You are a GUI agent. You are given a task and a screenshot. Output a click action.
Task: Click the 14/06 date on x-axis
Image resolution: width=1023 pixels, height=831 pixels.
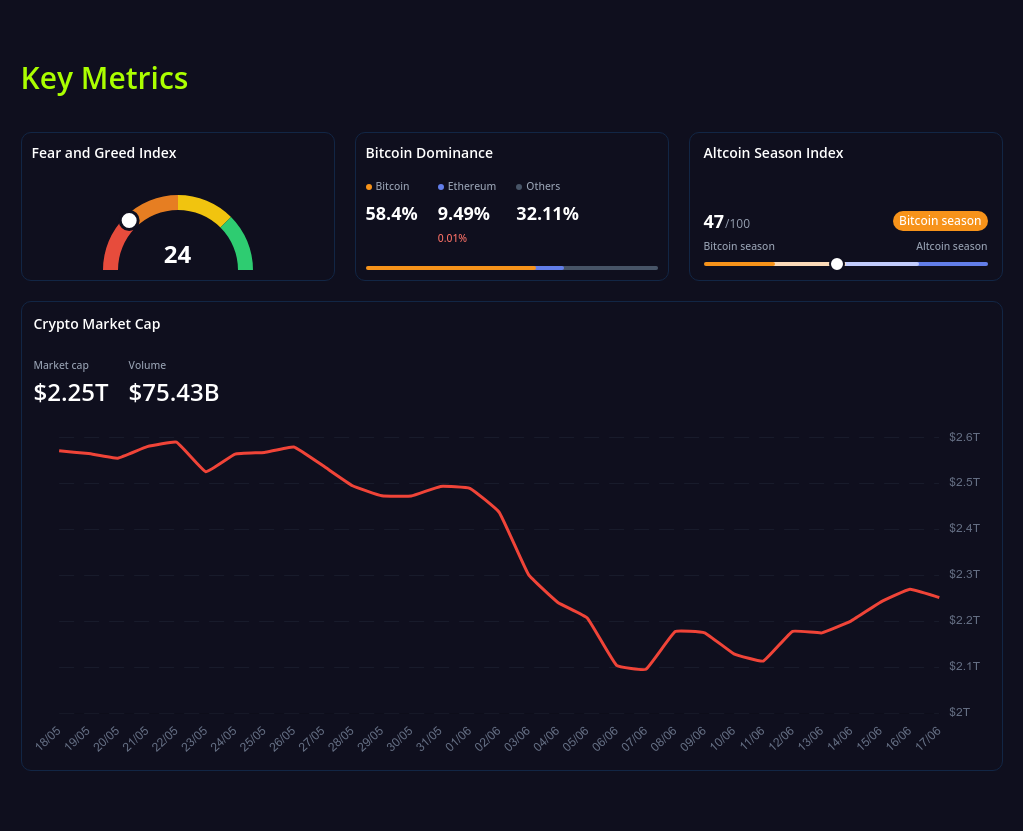tap(840, 738)
